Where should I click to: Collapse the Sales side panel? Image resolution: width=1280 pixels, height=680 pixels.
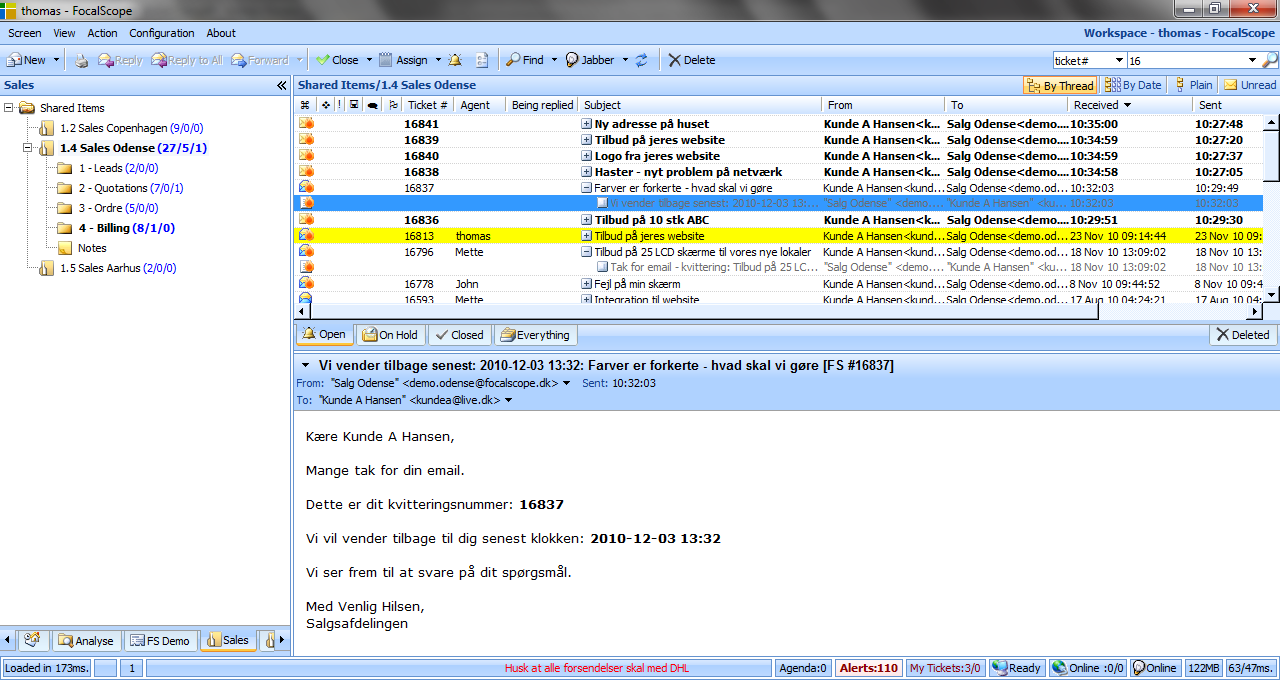(x=282, y=86)
